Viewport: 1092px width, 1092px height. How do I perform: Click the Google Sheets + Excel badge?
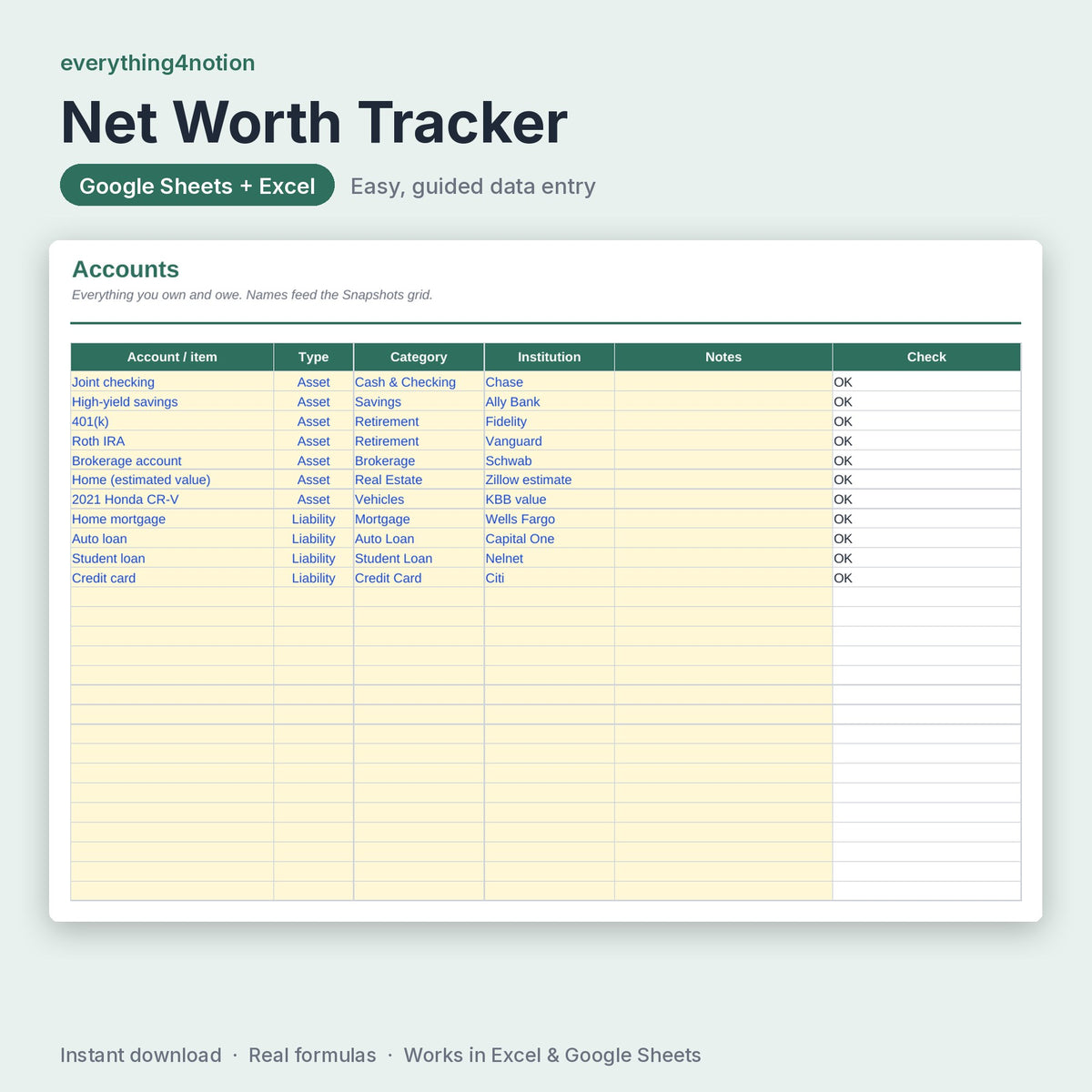coord(197,185)
